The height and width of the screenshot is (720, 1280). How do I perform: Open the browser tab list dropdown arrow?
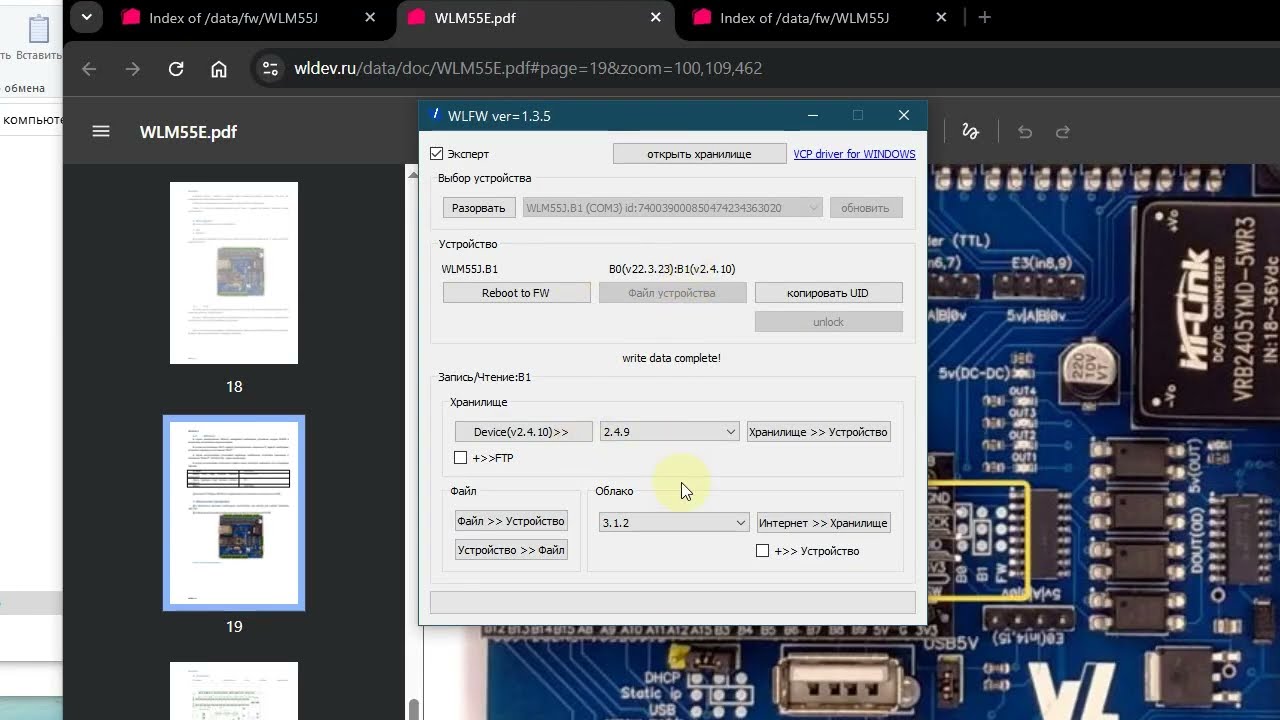click(x=86, y=17)
